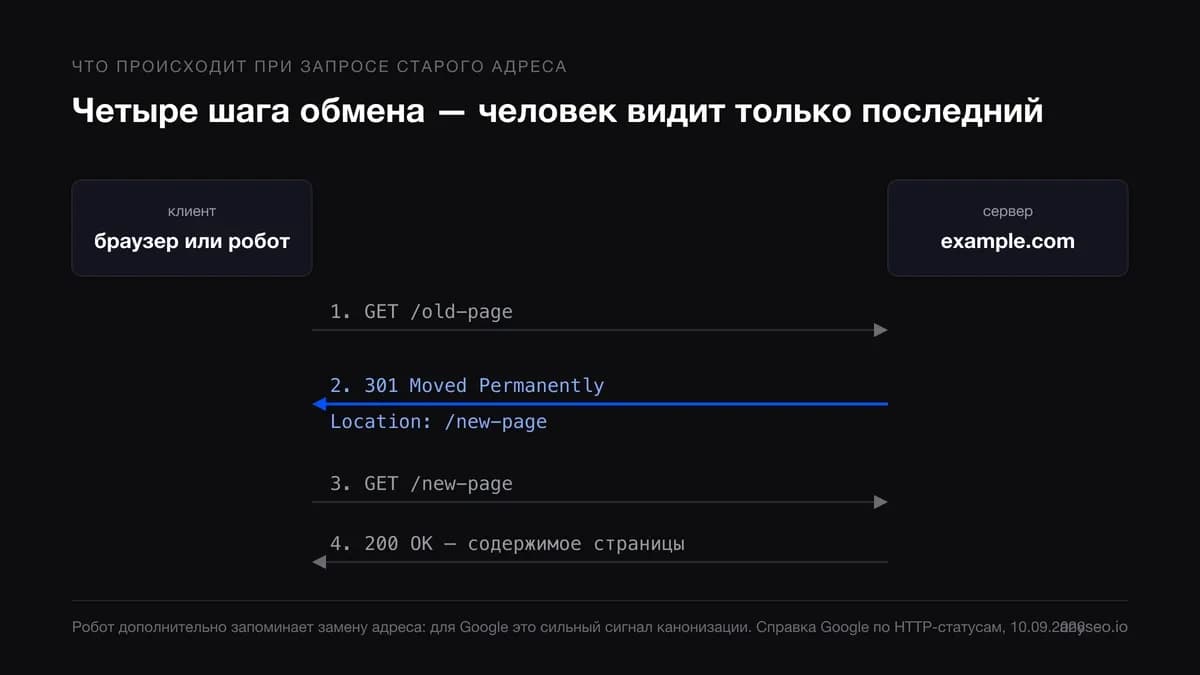Screen dimensions: 1200x675
Task: Click the footnote about Google canonicalization signal
Action: 578,627
